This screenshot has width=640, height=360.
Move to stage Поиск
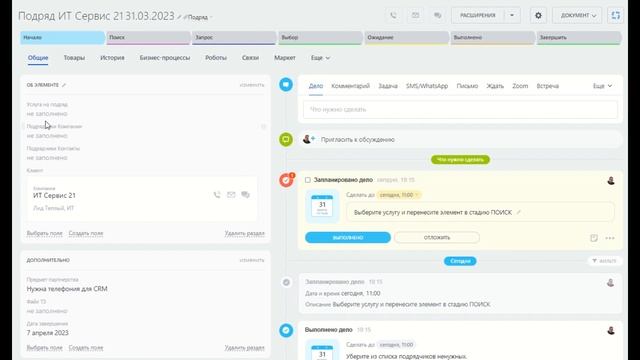148,38
